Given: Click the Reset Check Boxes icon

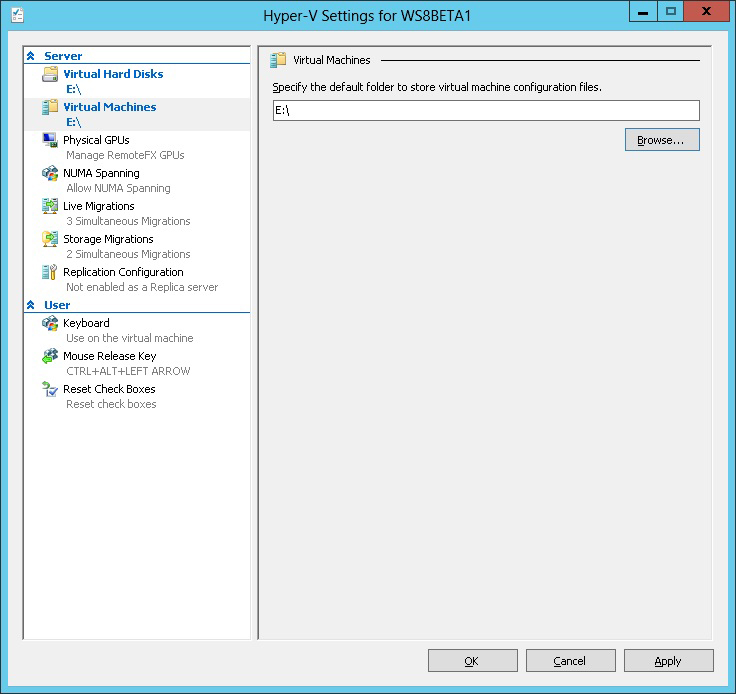Looking at the screenshot, I should 50,389.
